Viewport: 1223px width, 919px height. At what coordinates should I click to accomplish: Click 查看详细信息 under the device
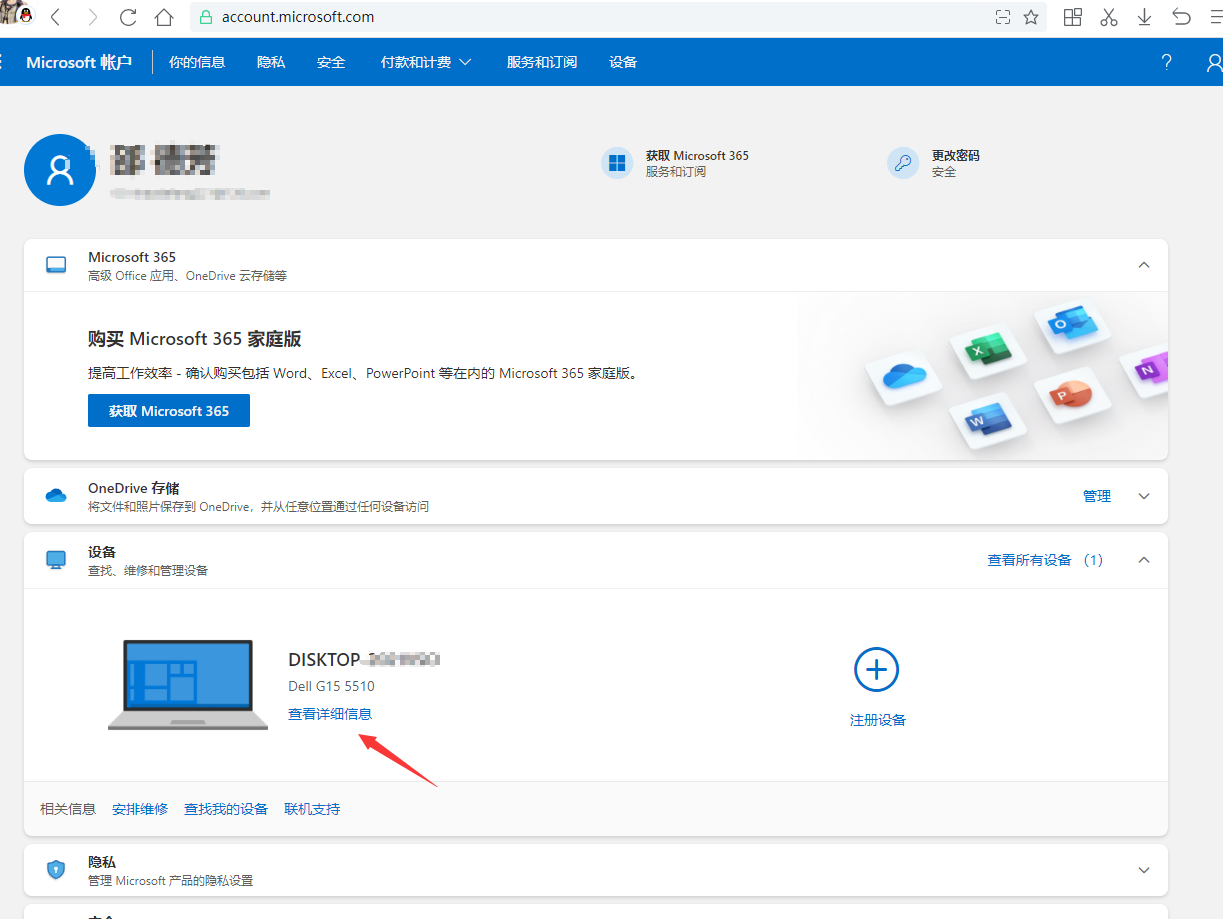tap(330, 714)
